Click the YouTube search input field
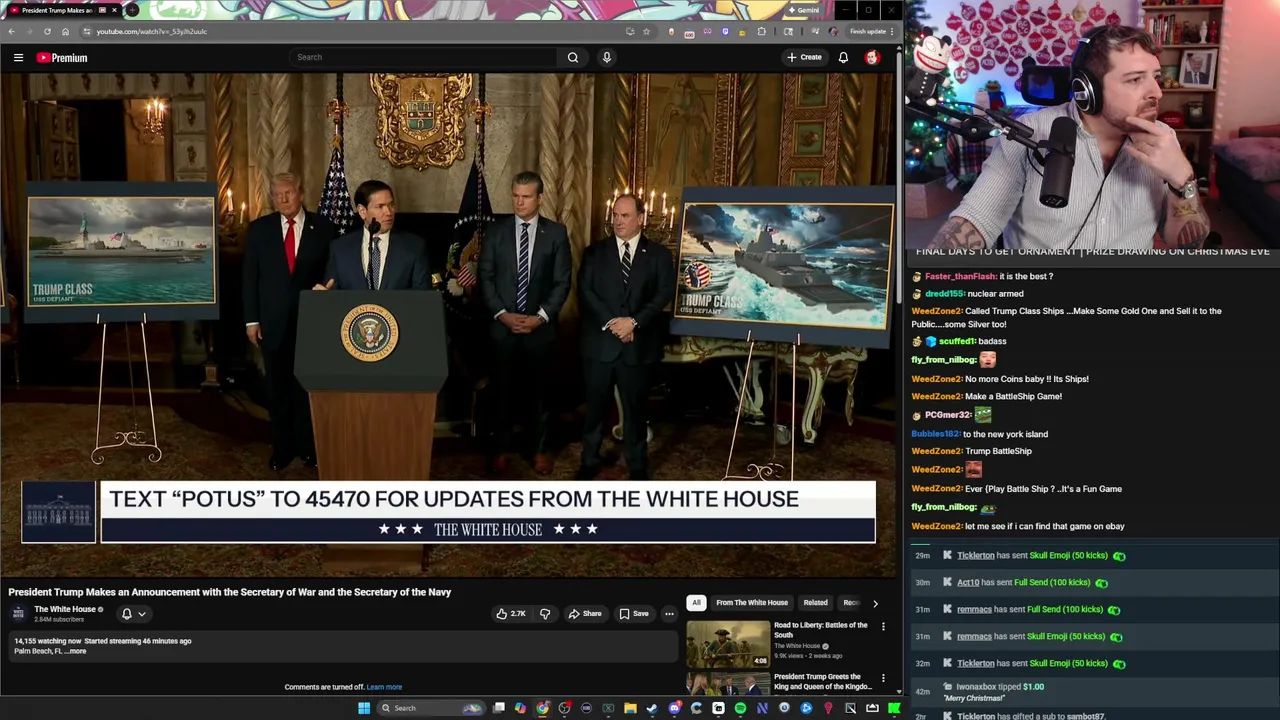 pos(425,57)
